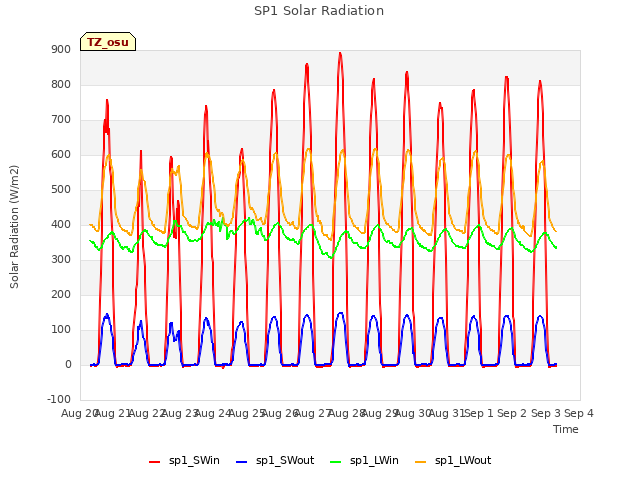Toggle the sp1_LWin legend entry
Viewport: 640px width, 480px height.
364,461
